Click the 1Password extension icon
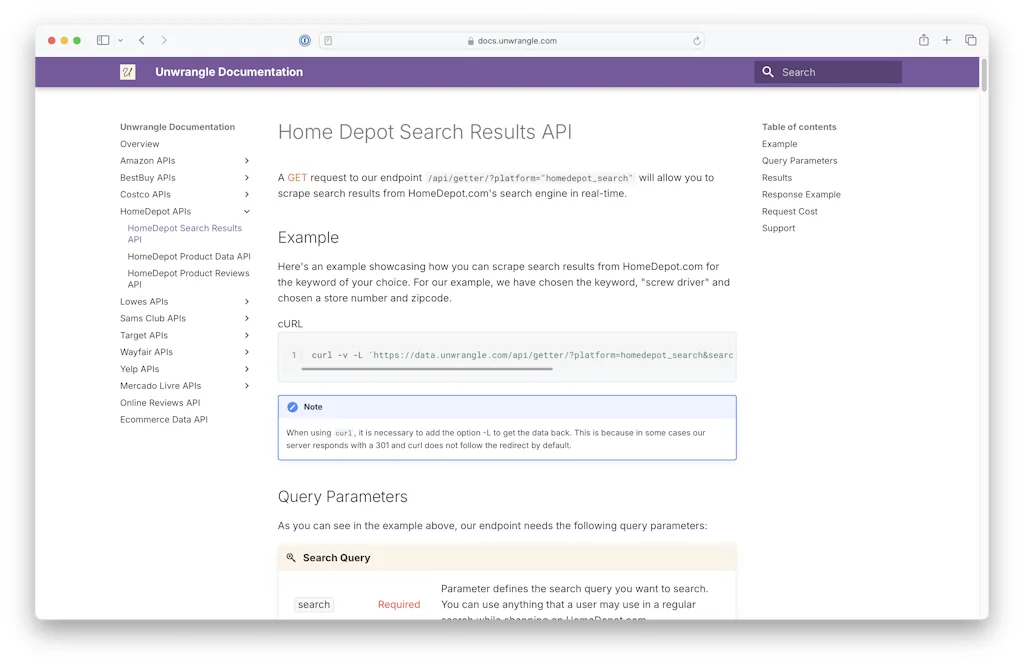The image size is (1024, 666). coord(305,41)
